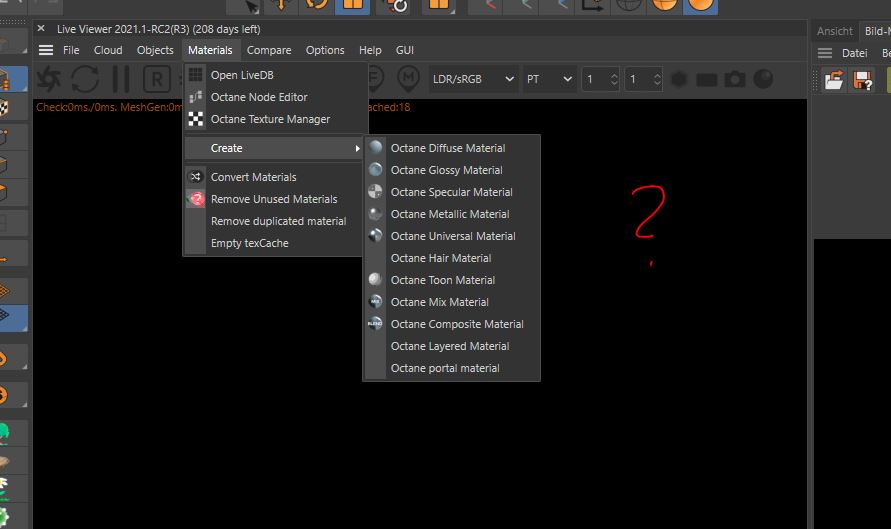This screenshot has width=891, height=529.
Task: Open the Options menu
Action: tap(325, 50)
